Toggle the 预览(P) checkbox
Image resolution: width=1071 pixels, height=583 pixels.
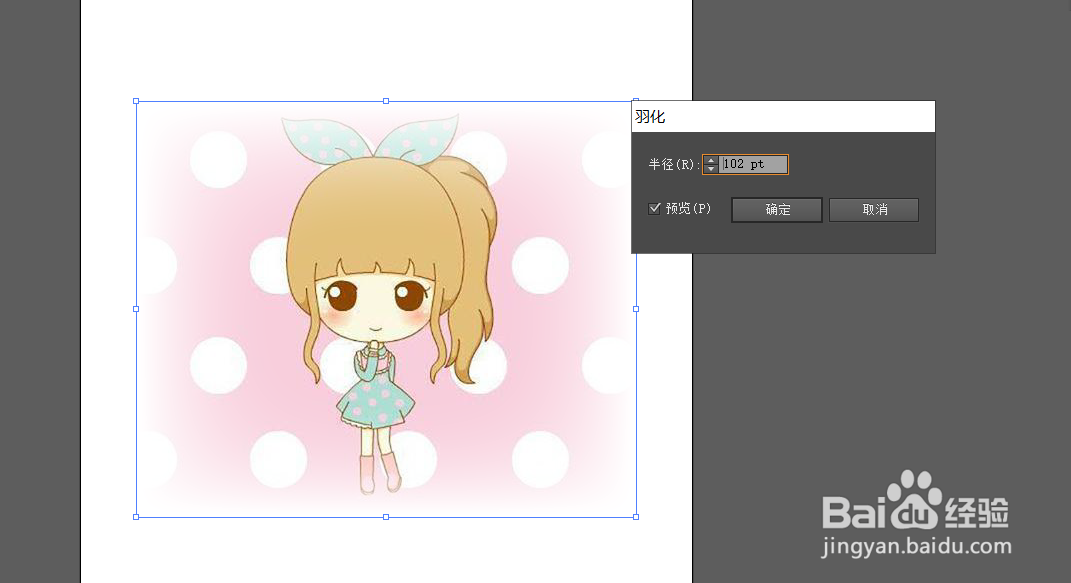(x=654, y=208)
